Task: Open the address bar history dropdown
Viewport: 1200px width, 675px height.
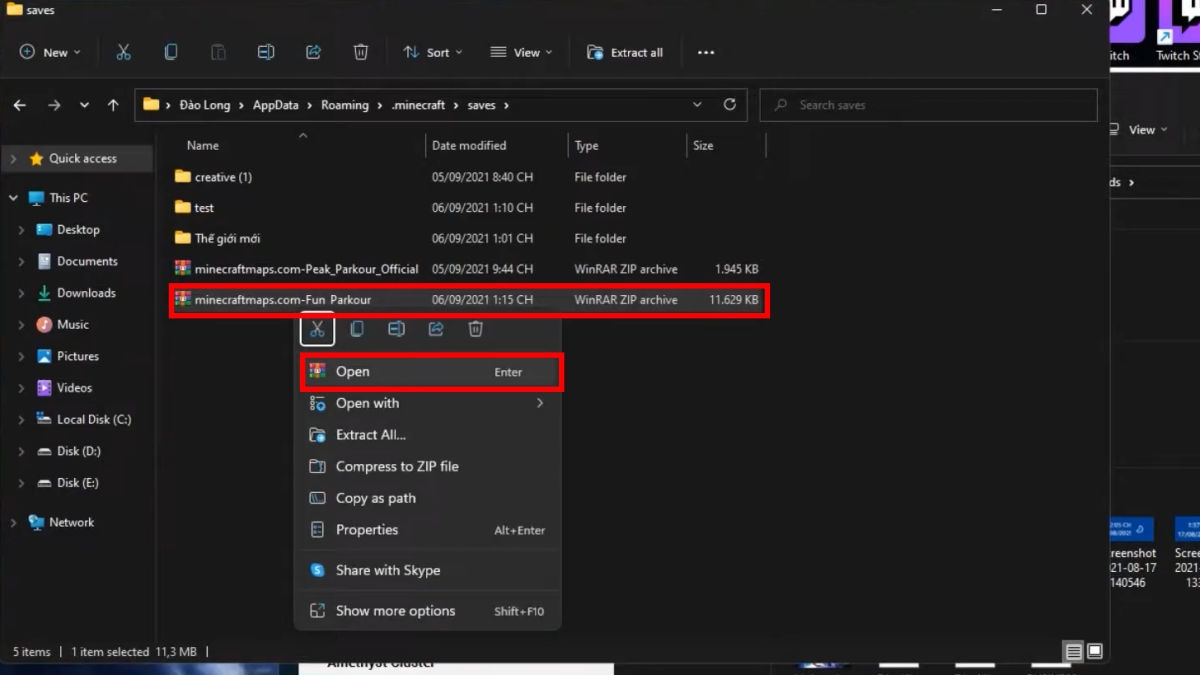Action: click(x=697, y=104)
